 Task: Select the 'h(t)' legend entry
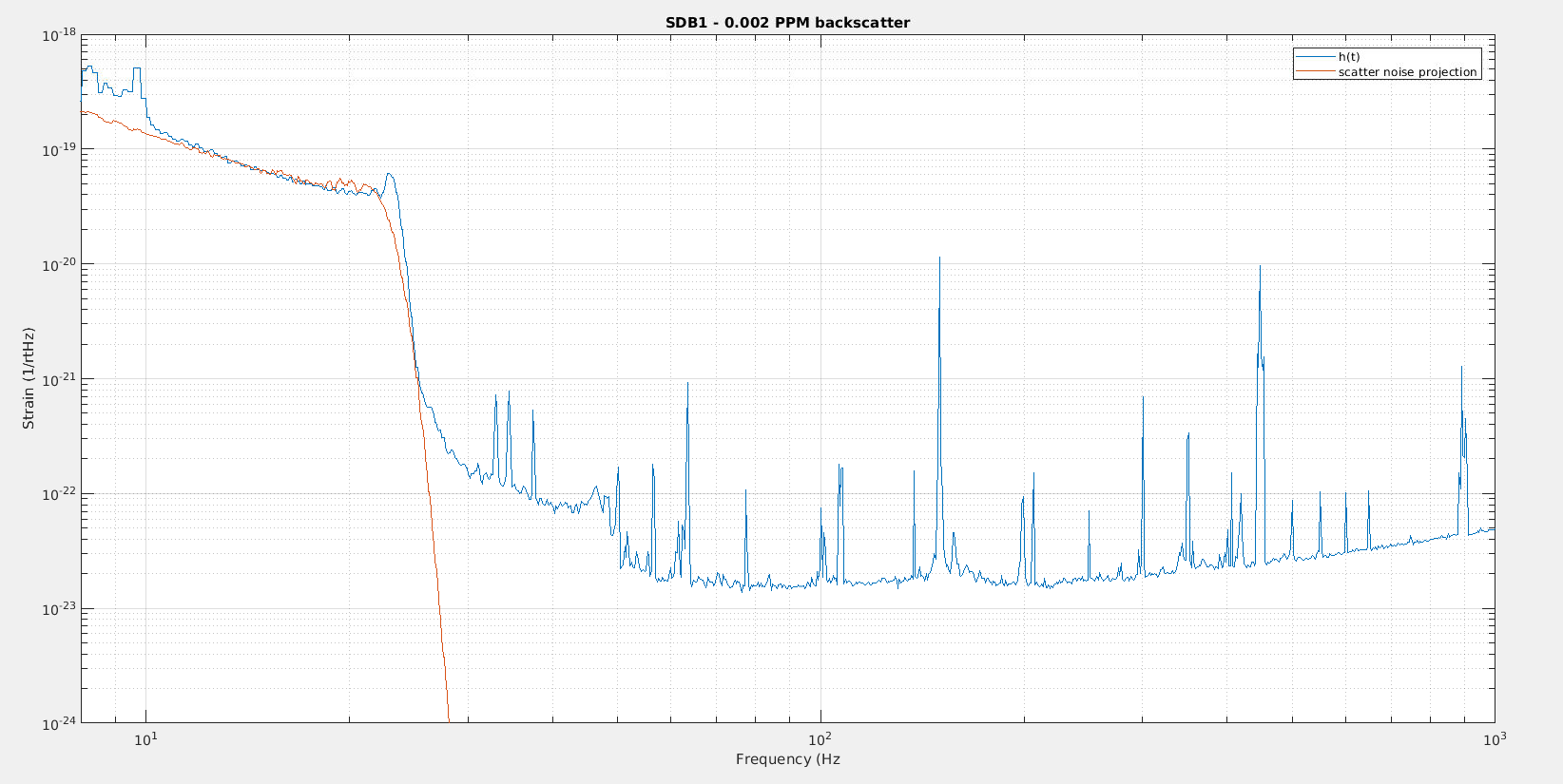1349,57
